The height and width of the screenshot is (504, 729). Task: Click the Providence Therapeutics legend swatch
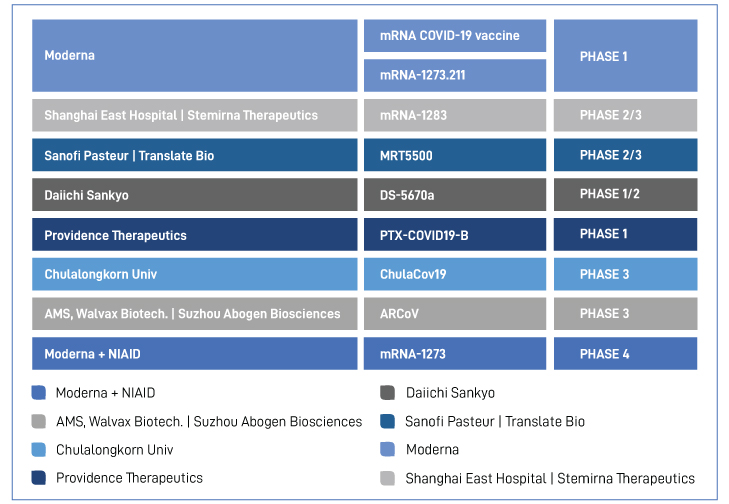[39, 477]
